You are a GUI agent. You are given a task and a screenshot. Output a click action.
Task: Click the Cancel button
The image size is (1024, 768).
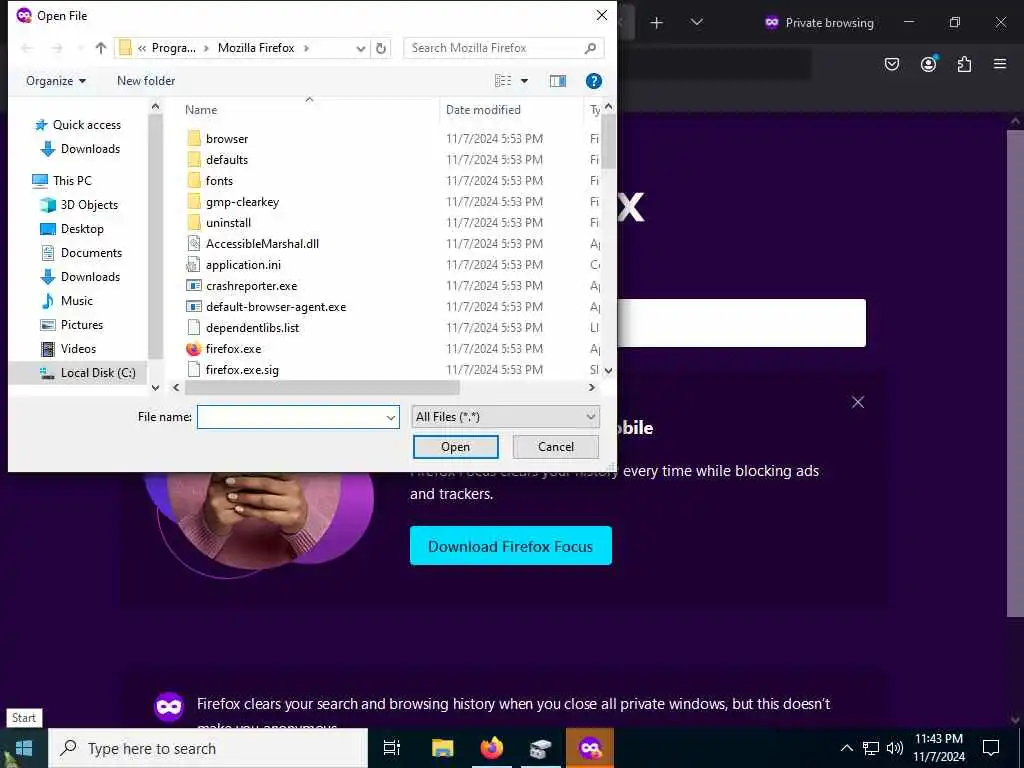(556, 447)
